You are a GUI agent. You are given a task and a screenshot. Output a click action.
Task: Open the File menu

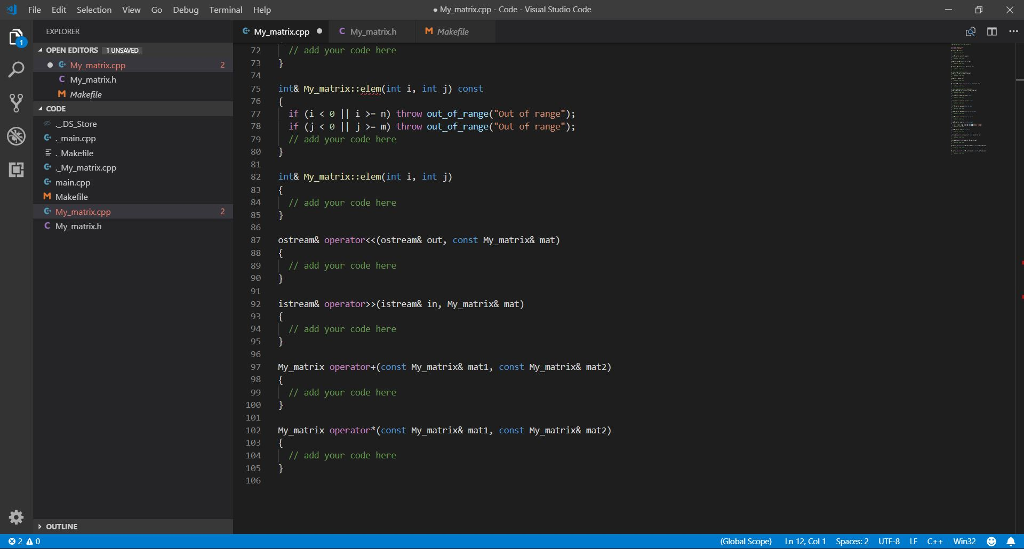click(x=35, y=10)
